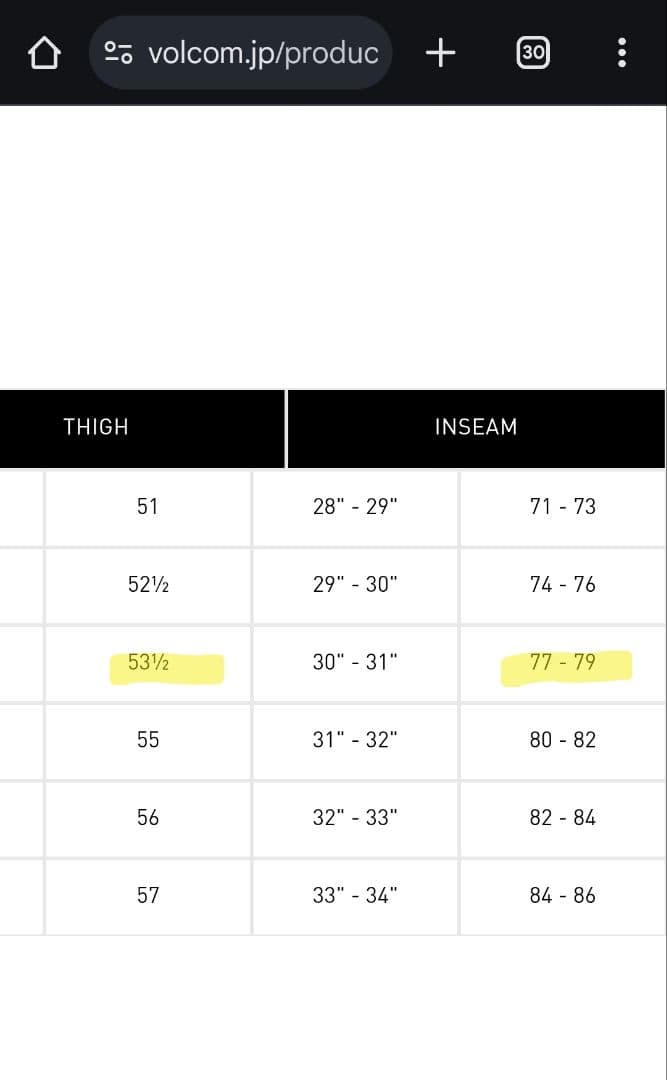Tap the browser home icon
Screen dimensions: 667x1080
click(x=43, y=53)
